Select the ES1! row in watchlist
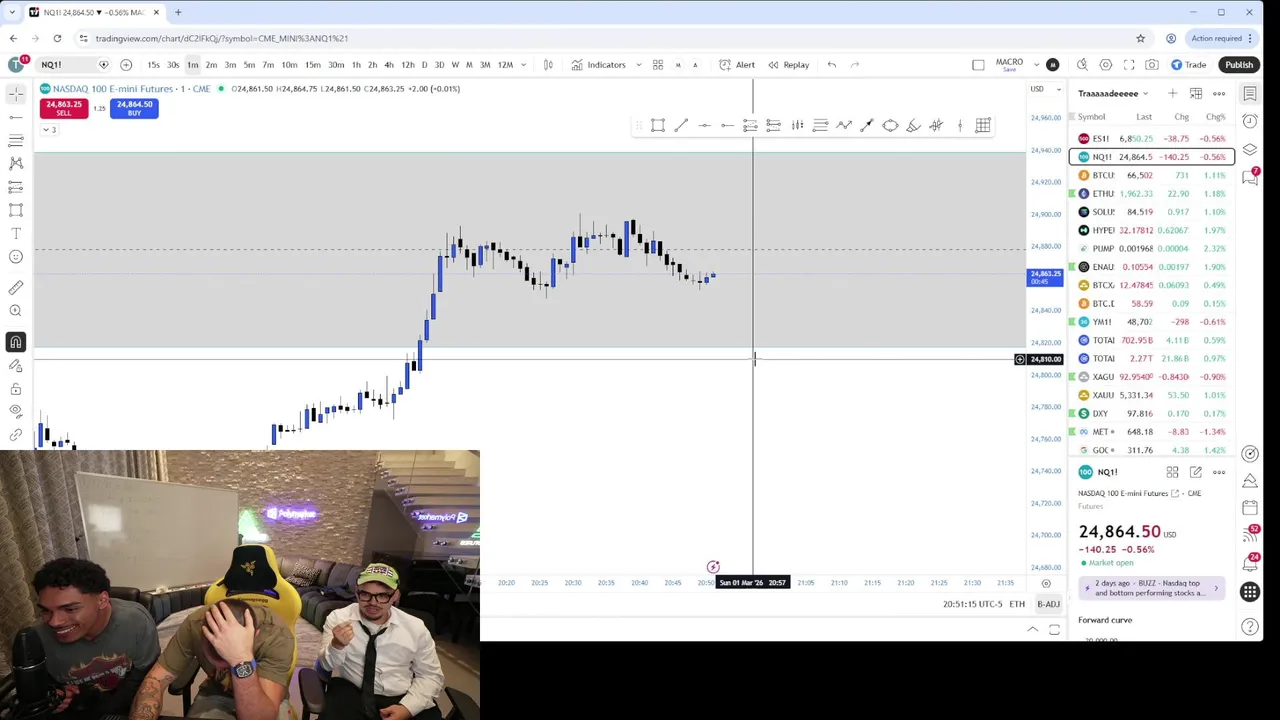This screenshot has height=720, width=1280. (1152, 138)
